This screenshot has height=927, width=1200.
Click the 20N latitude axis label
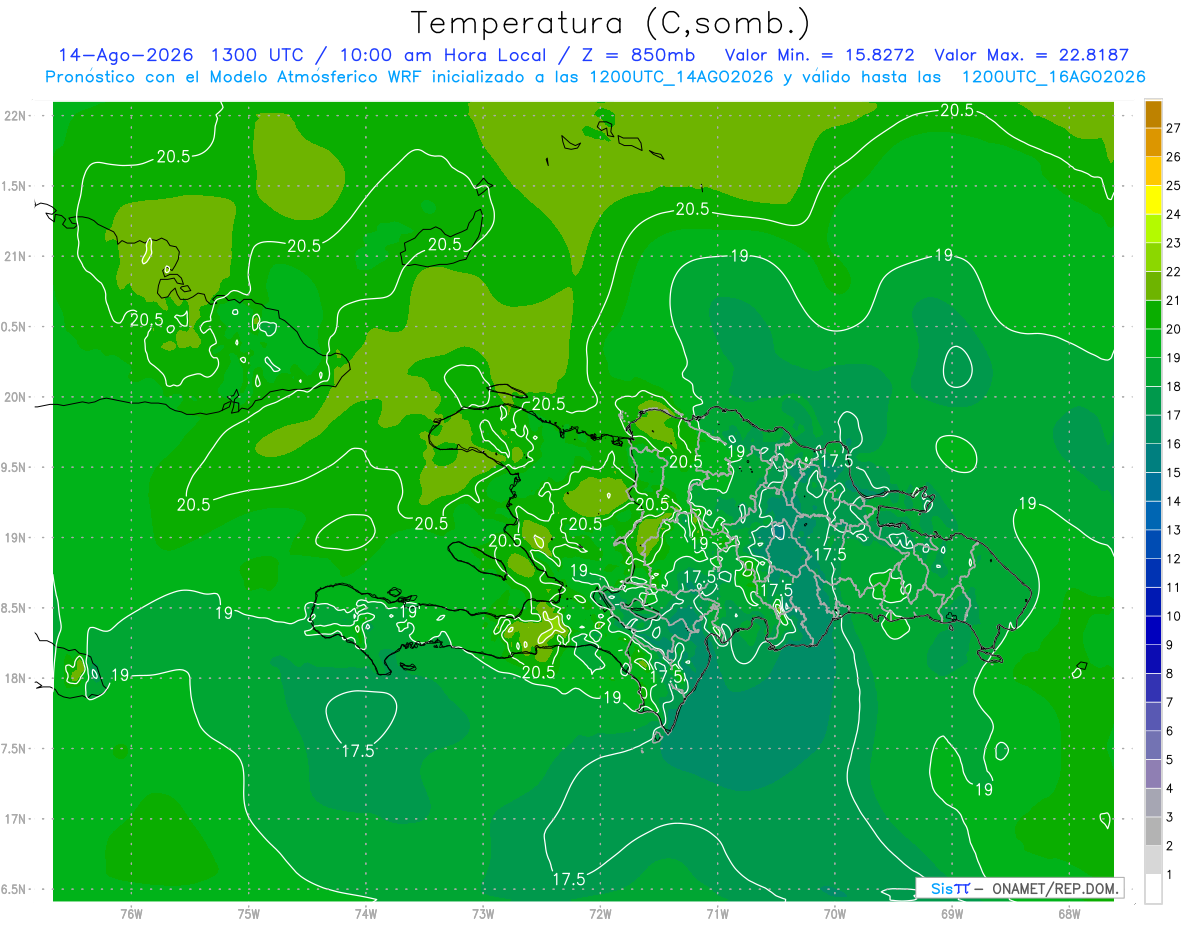pos(14,397)
